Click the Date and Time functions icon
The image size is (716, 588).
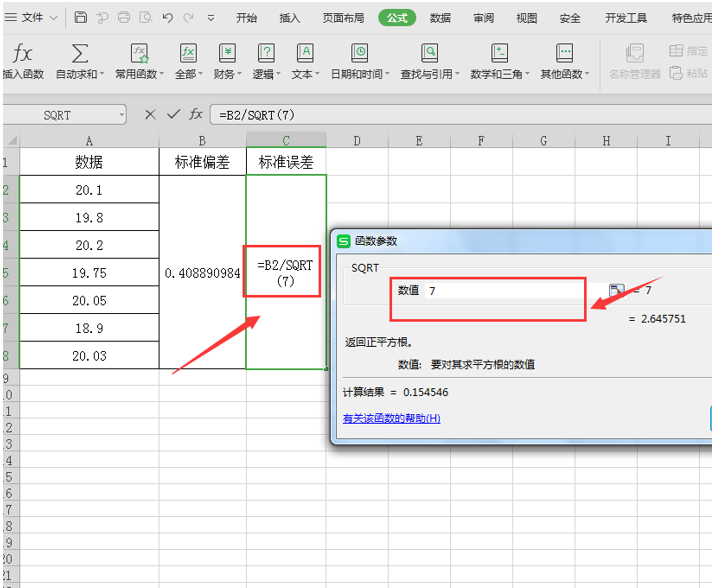coord(360,53)
